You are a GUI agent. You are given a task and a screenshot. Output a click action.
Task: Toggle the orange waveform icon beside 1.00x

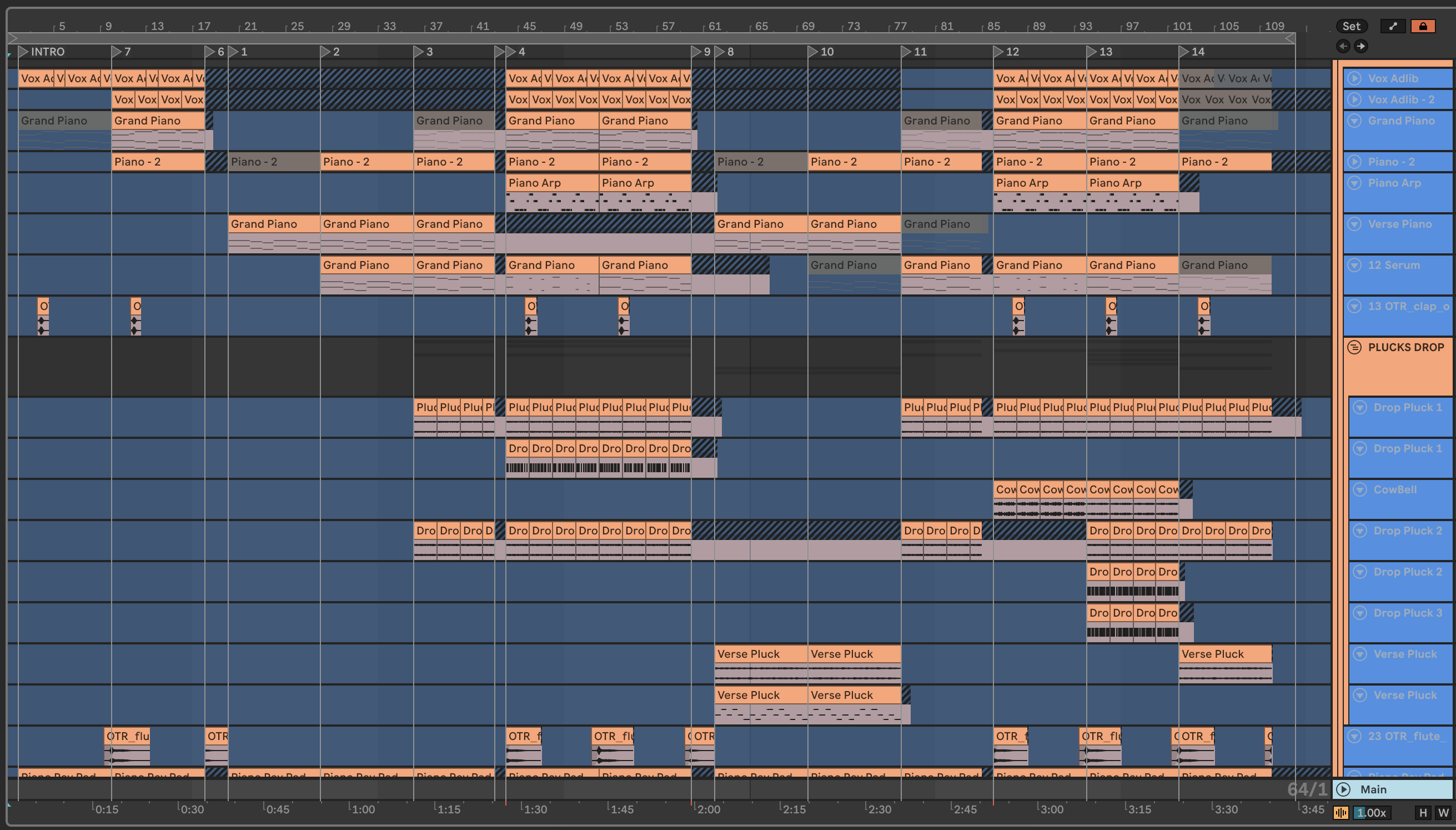point(1341,812)
